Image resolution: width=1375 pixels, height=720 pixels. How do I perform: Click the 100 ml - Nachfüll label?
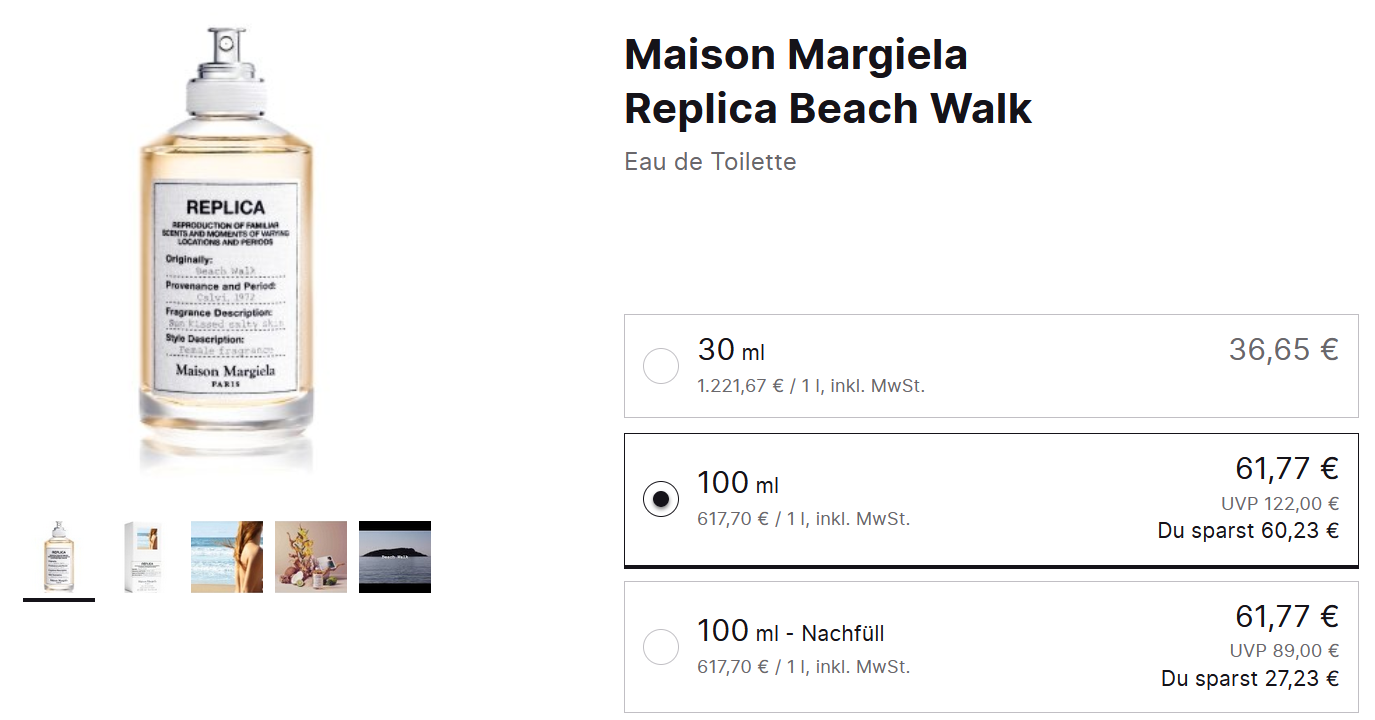(790, 632)
